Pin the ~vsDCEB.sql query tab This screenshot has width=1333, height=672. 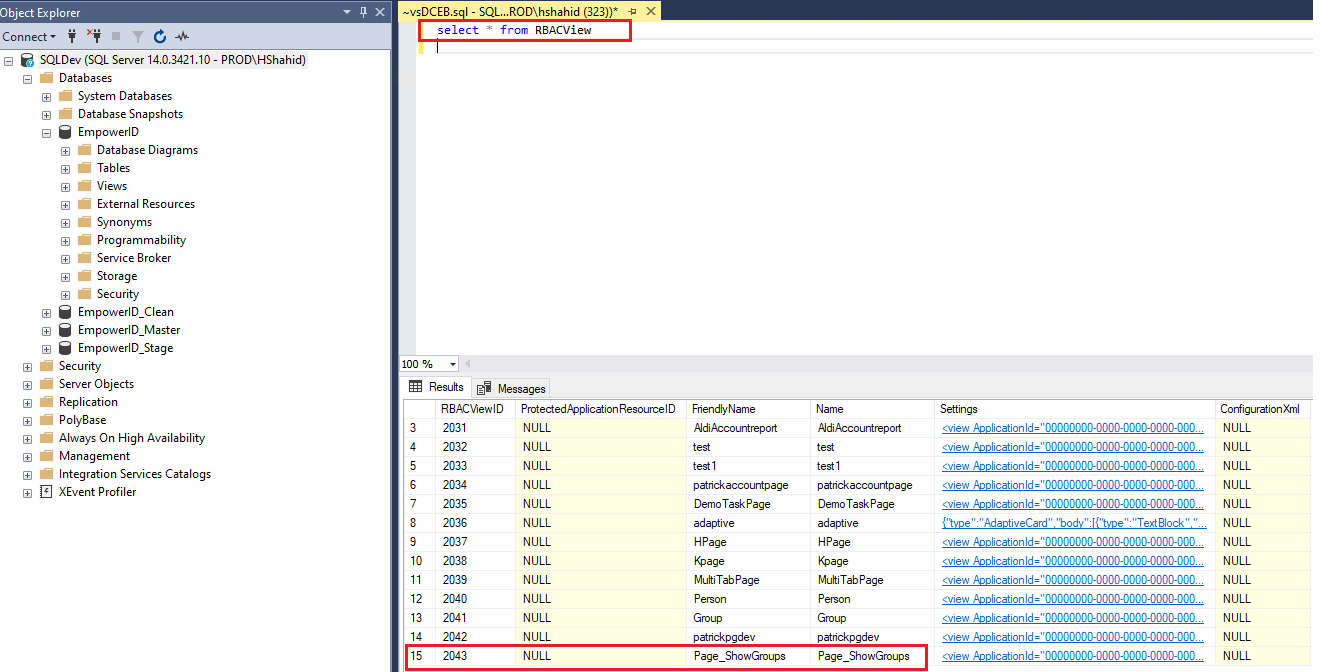click(633, 11)
